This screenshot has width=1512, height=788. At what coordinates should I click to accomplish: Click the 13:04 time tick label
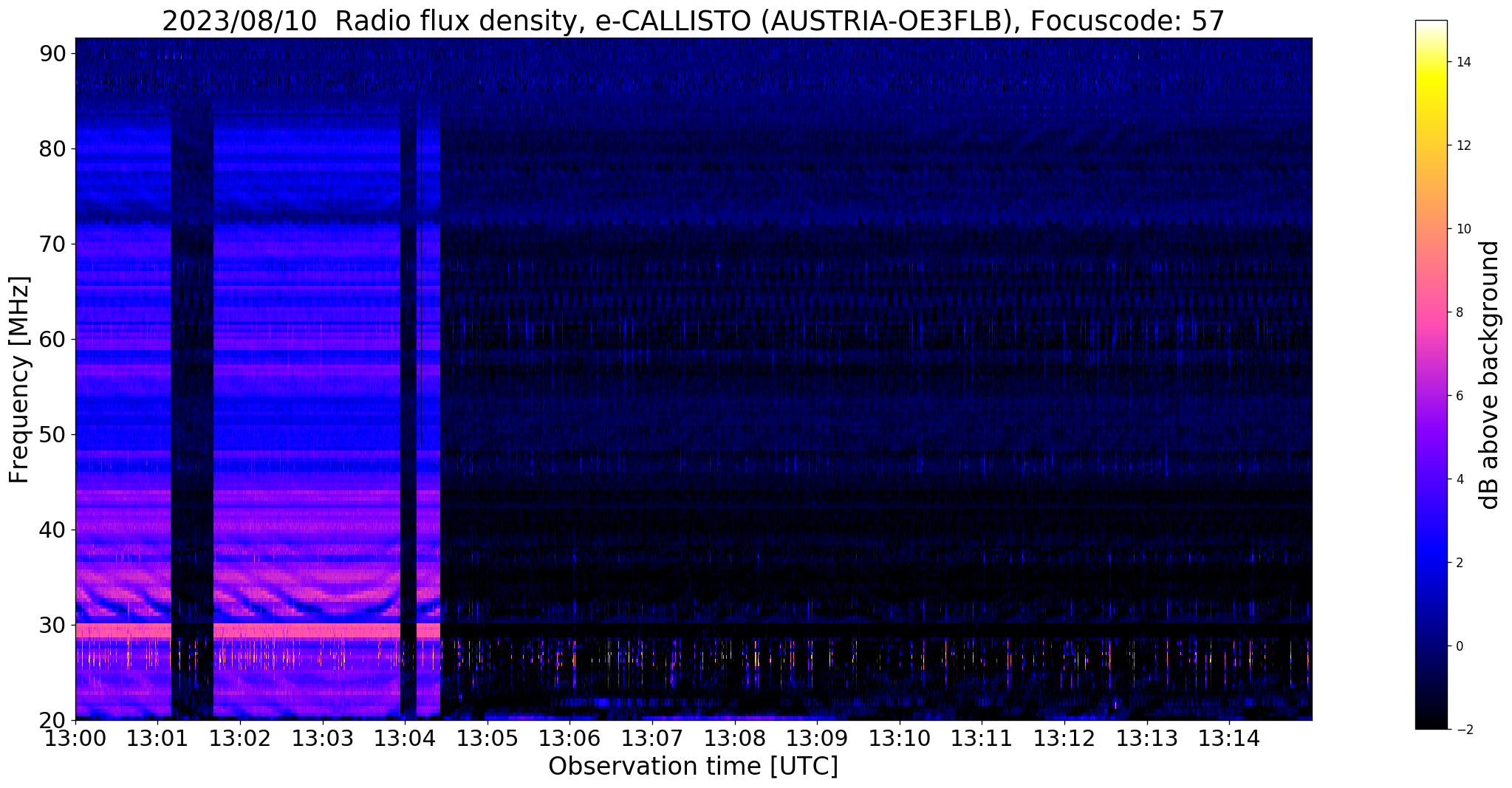406,739
